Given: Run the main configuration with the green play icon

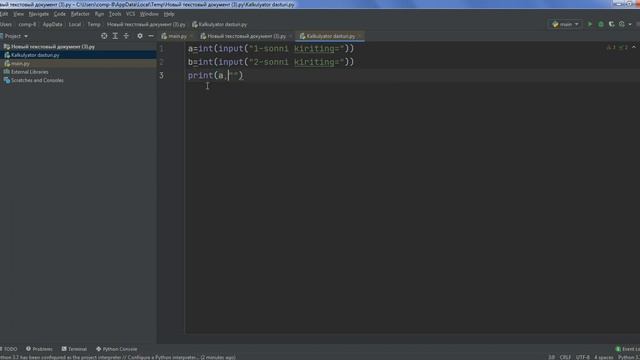Looking at the screenshot, I should click(590, 24).
